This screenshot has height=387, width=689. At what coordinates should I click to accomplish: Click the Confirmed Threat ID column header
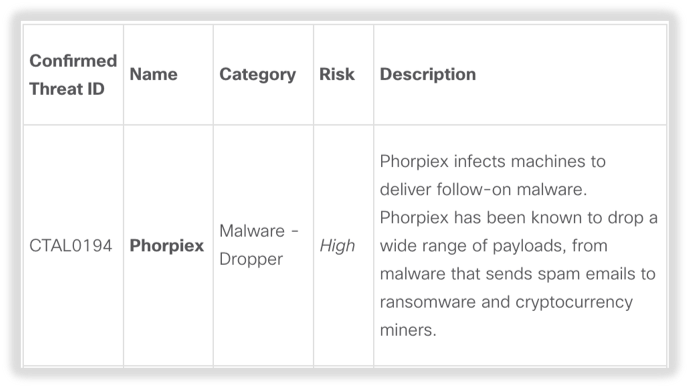73,75
